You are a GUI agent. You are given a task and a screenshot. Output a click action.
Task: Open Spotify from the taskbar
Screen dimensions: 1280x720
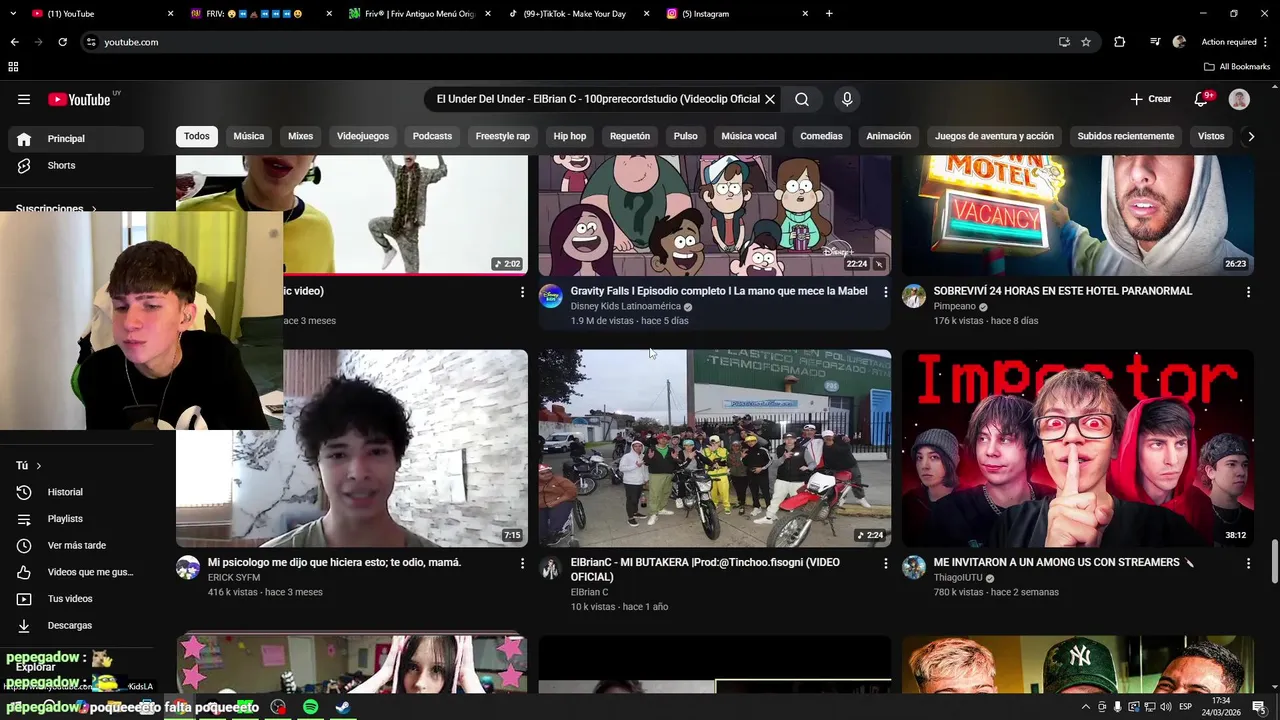(310, 707)
